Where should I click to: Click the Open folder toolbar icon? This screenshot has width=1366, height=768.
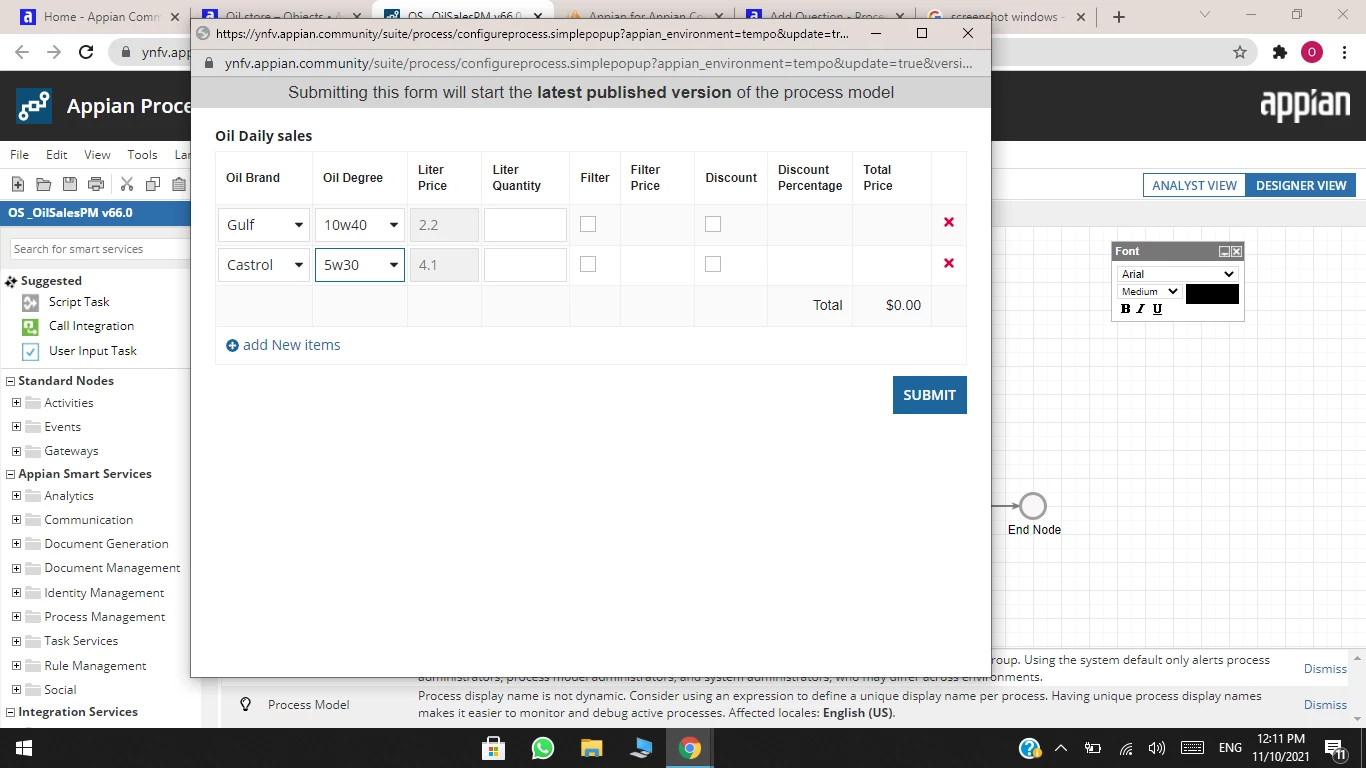(43, 184)
